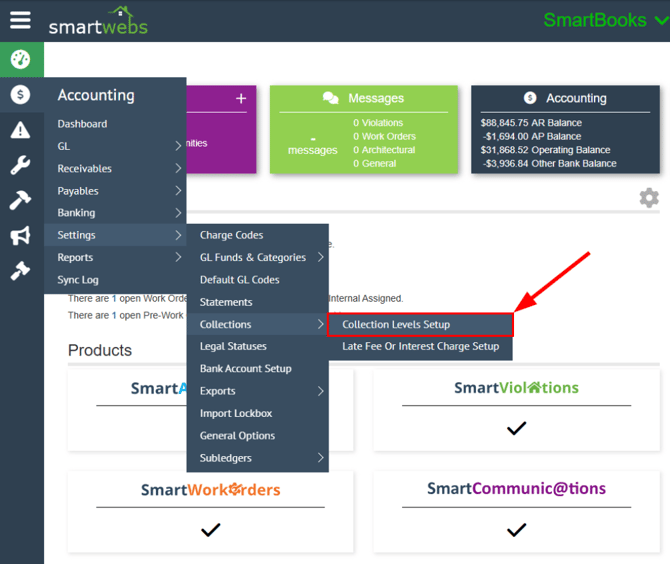Viewport: 670px width, 564px height.
Task: Click -$1,694.00 AP Balance
Action: [x=532, y=136]
